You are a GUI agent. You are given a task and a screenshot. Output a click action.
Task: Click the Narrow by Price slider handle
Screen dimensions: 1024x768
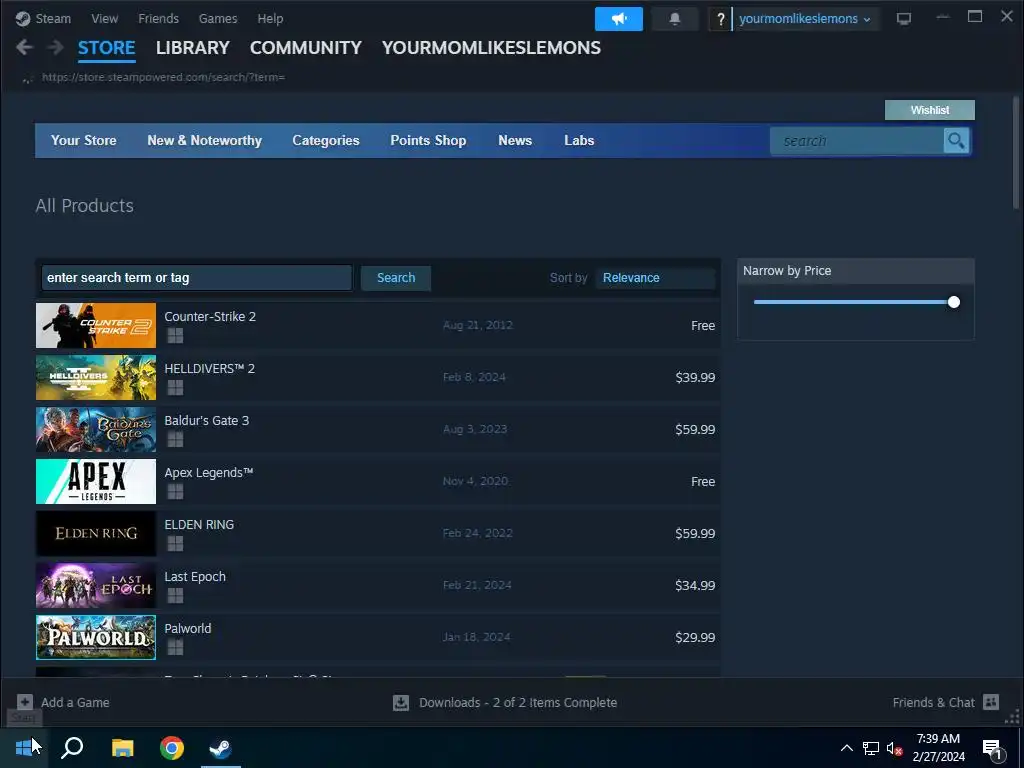[953, 302]
